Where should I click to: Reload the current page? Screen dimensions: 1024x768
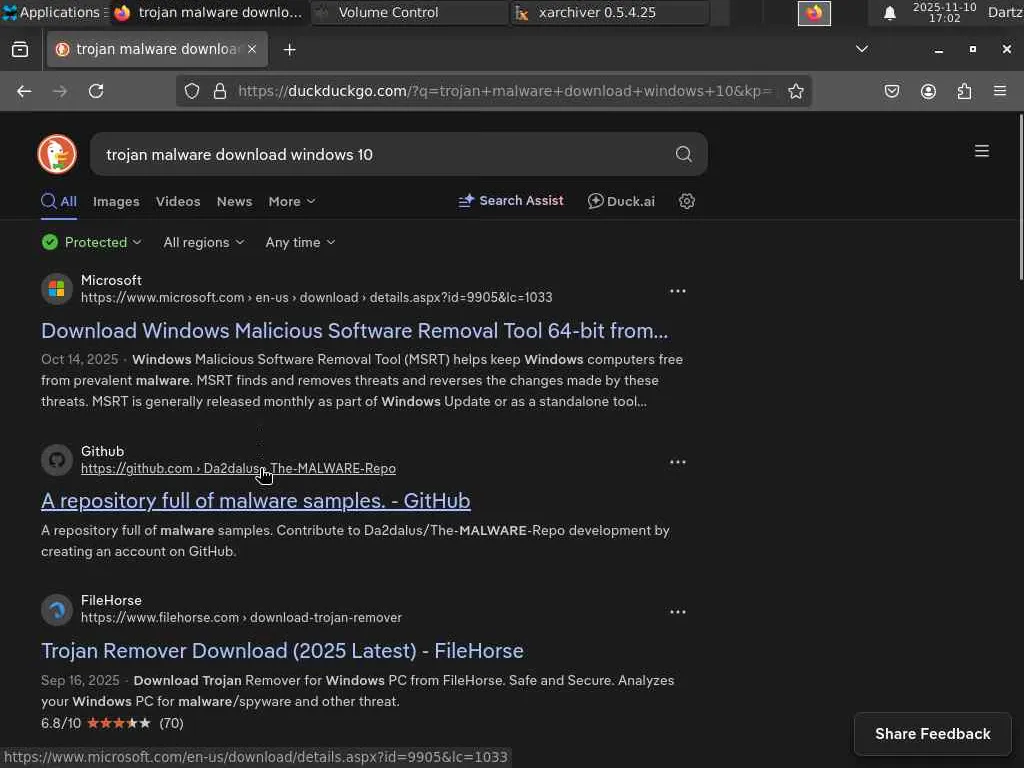point(96,91)
